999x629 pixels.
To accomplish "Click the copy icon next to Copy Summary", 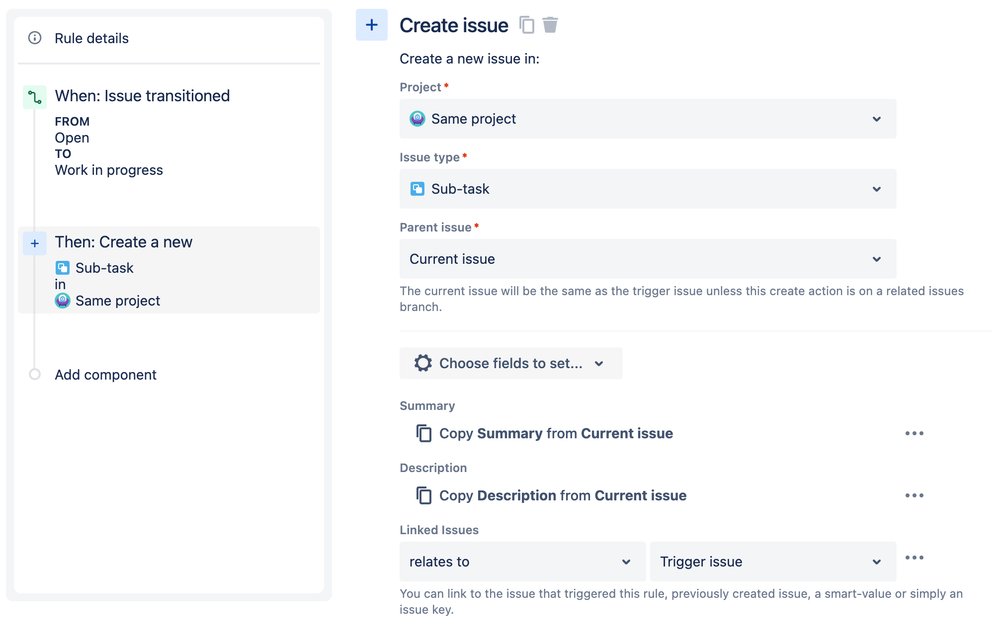I will 424,434.
